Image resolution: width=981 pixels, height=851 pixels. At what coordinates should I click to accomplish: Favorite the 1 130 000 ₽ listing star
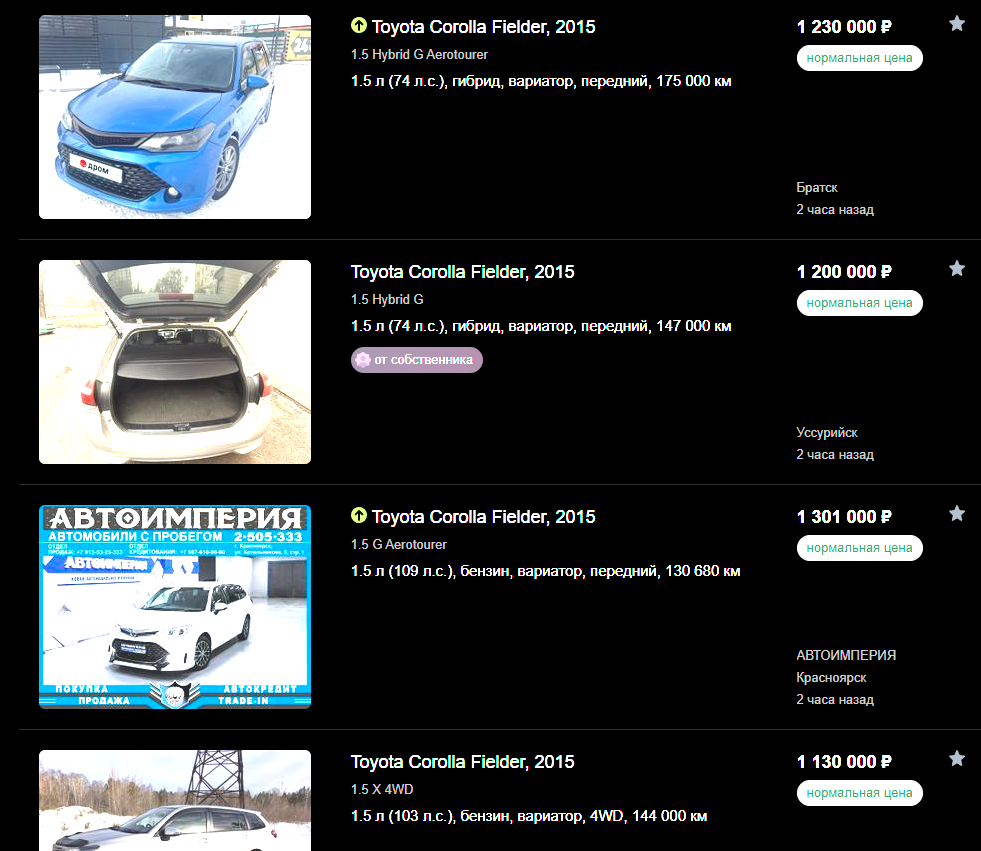coord(957,759)
